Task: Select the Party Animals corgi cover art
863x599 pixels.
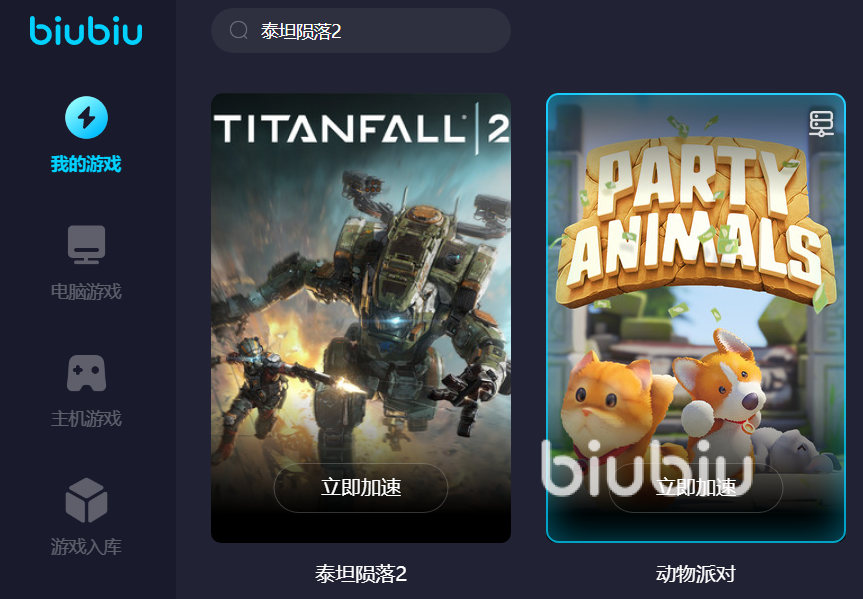Action: (x=696, y=318)
